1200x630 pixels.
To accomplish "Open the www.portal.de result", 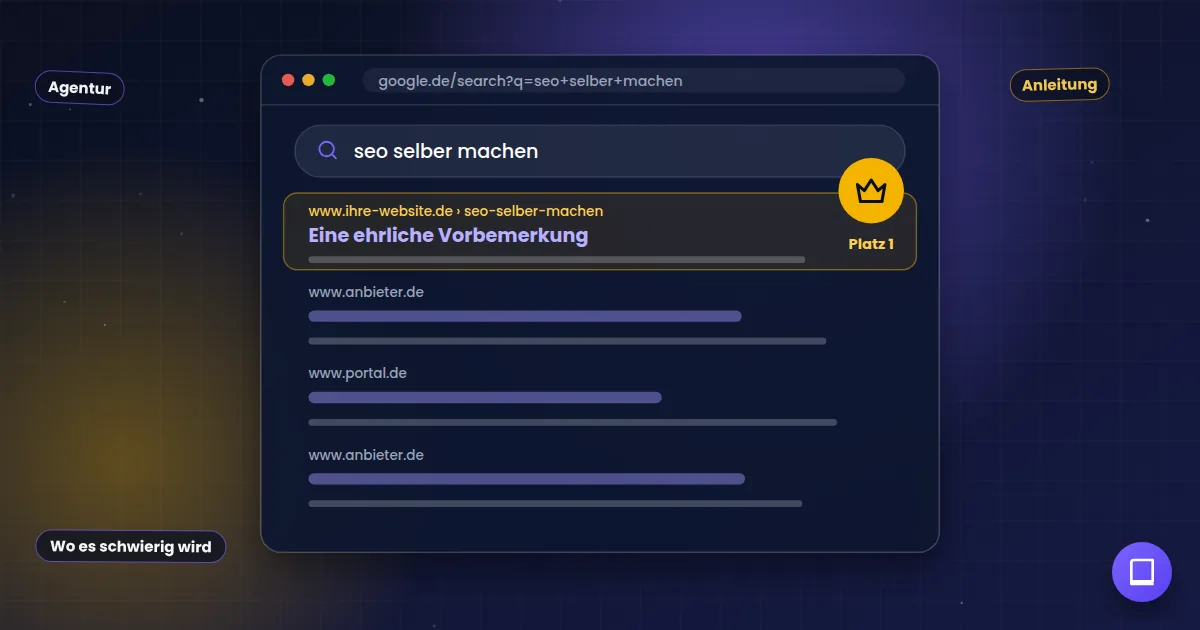I will pos(357,373).
